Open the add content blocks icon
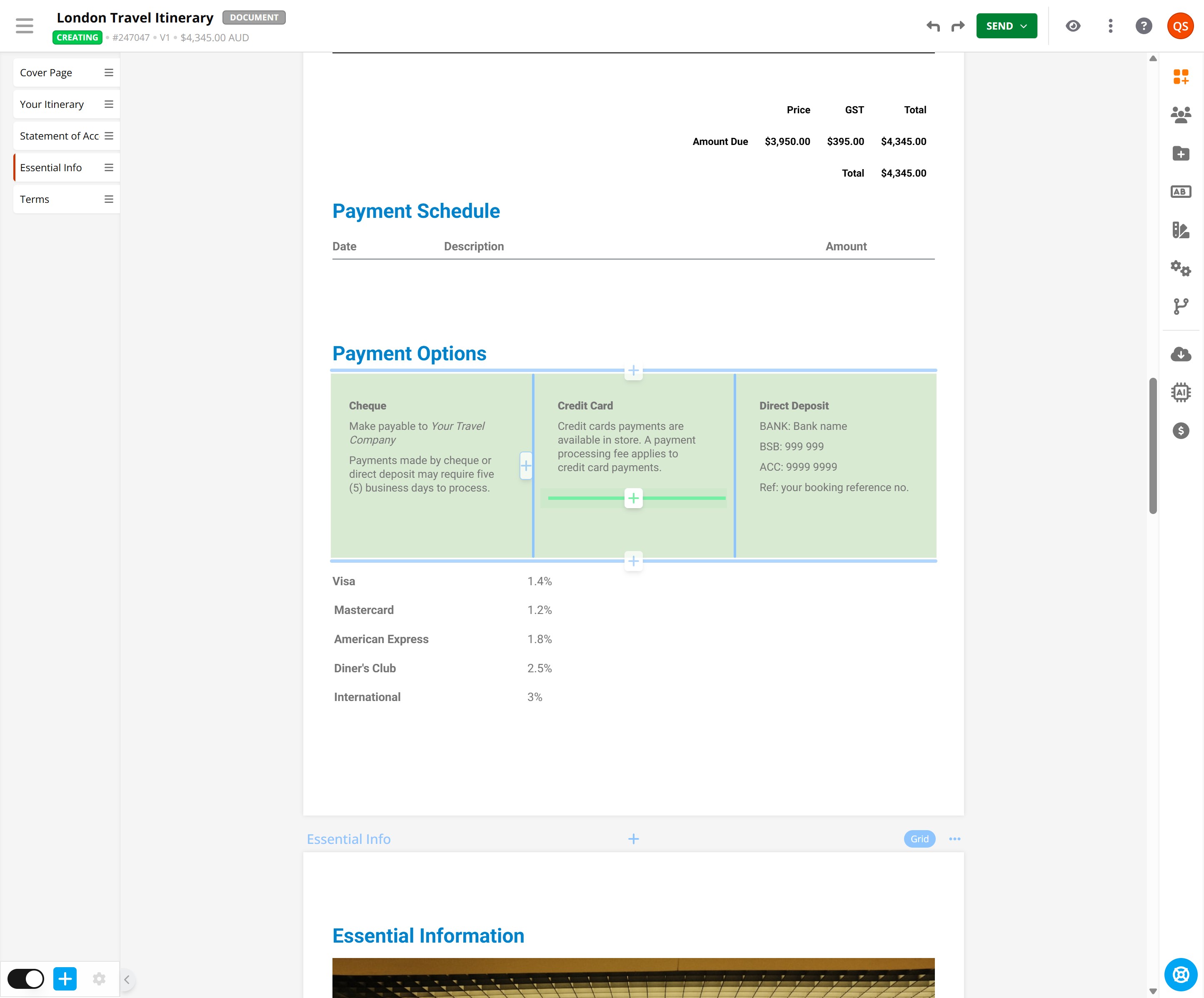The height and width of the screenshot is (998, 1204). [1180, 77]
